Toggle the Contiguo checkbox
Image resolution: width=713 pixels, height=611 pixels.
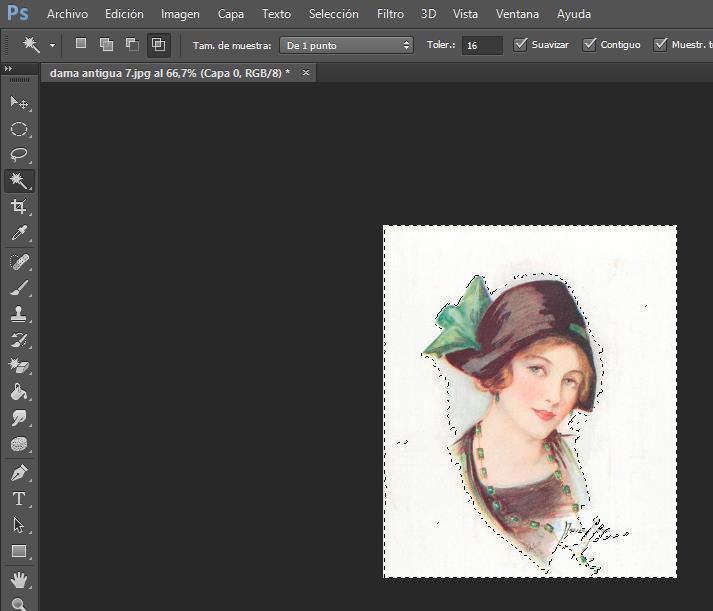pyautogui.click(x=589, y=45)
